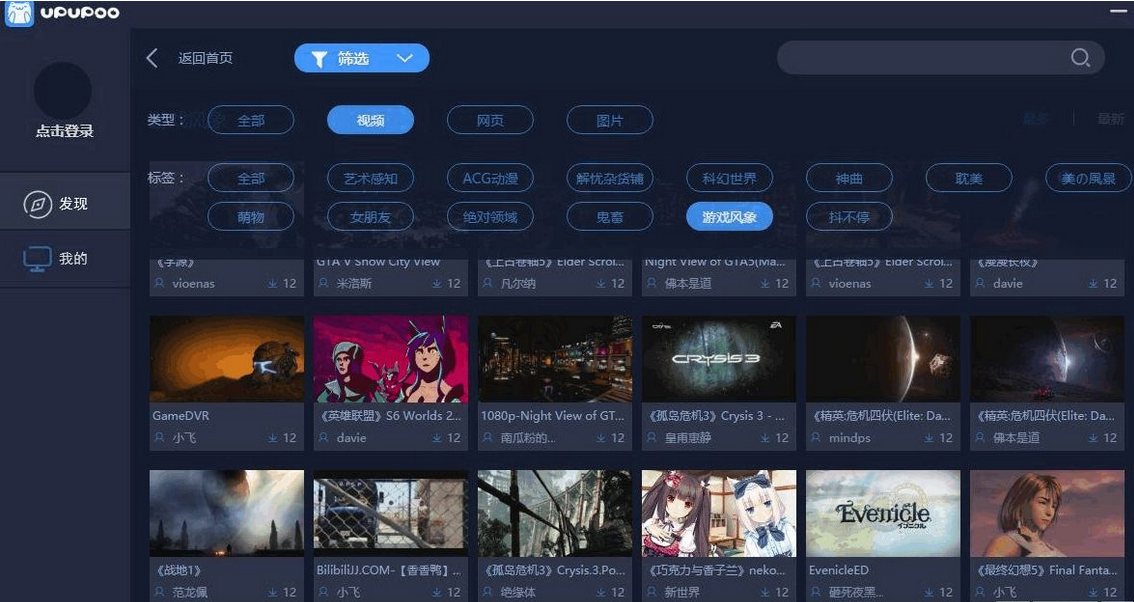Image resolution: width=1134 pixels, height=602 pixels.
Task: Toggle the 耽美 tag
Action: coord(969,178)
